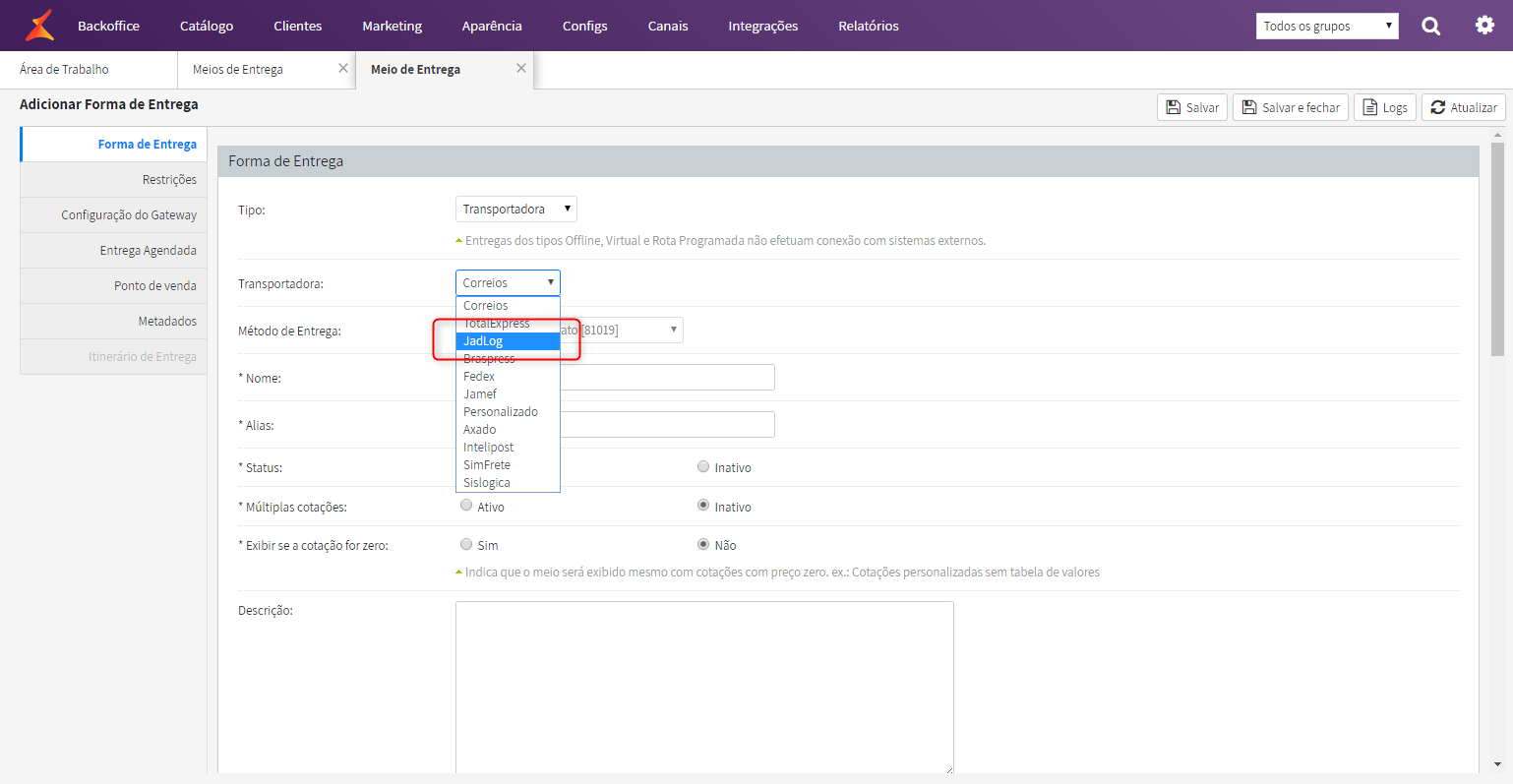Choose Braspress in the dropdown list
This screenshot has width=1513, height=784.
pos(508,359)
